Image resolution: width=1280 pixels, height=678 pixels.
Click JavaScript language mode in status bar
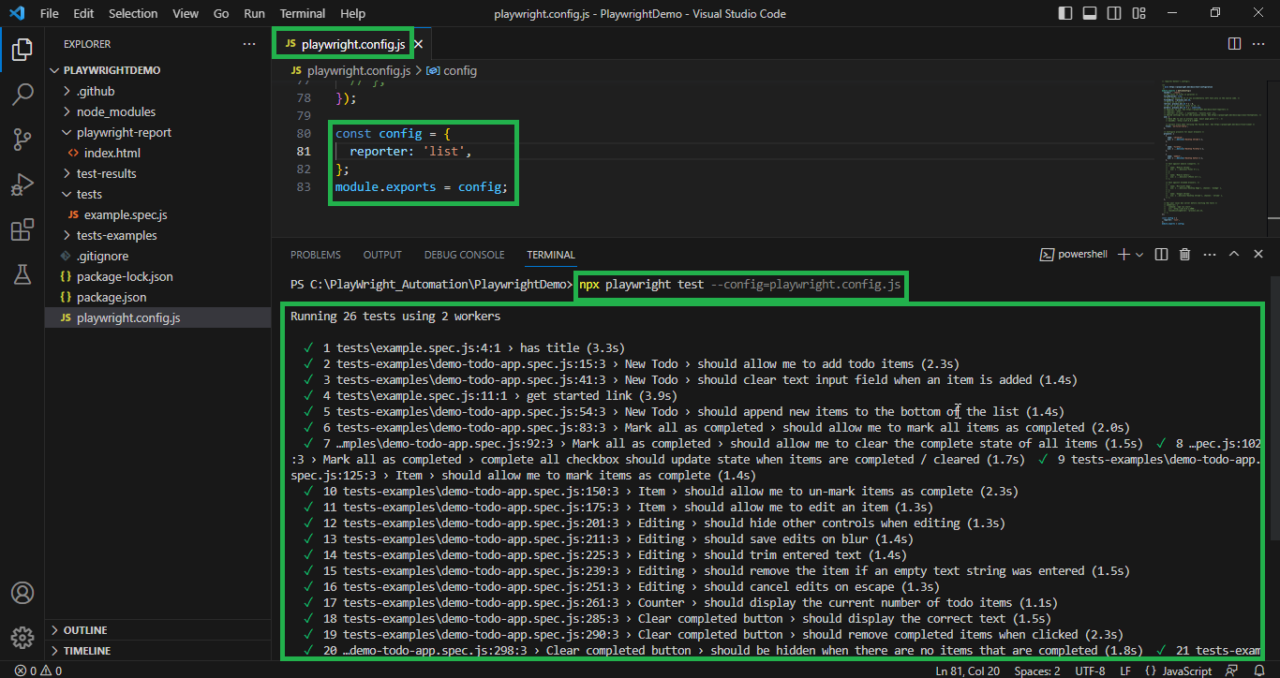pyautogui.click(x=1185, y=671)
